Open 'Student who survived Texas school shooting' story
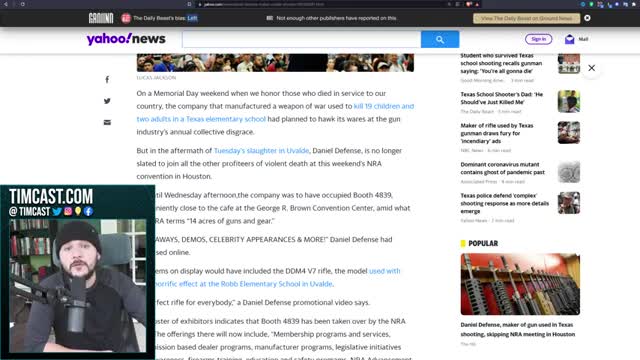640x360 pixels. [501, 63]
